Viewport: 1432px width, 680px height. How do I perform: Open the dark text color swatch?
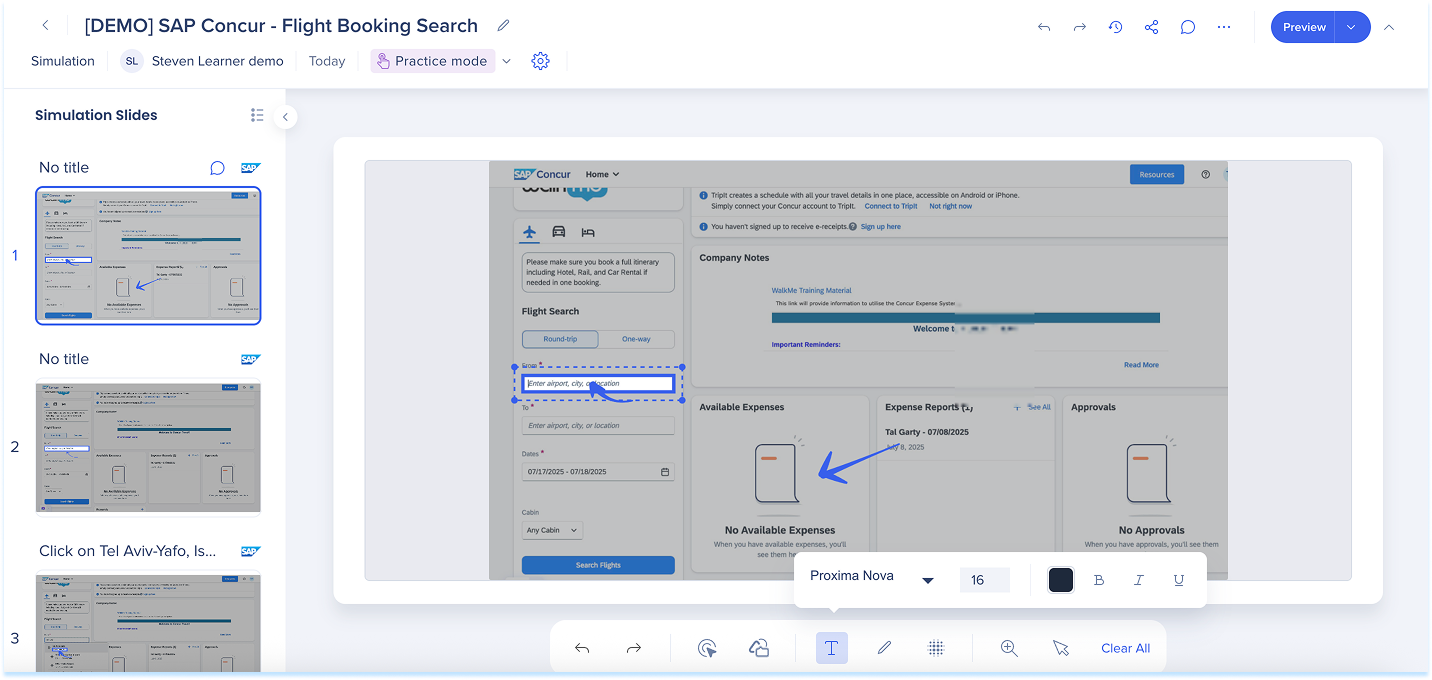[x=1061, y=580]
